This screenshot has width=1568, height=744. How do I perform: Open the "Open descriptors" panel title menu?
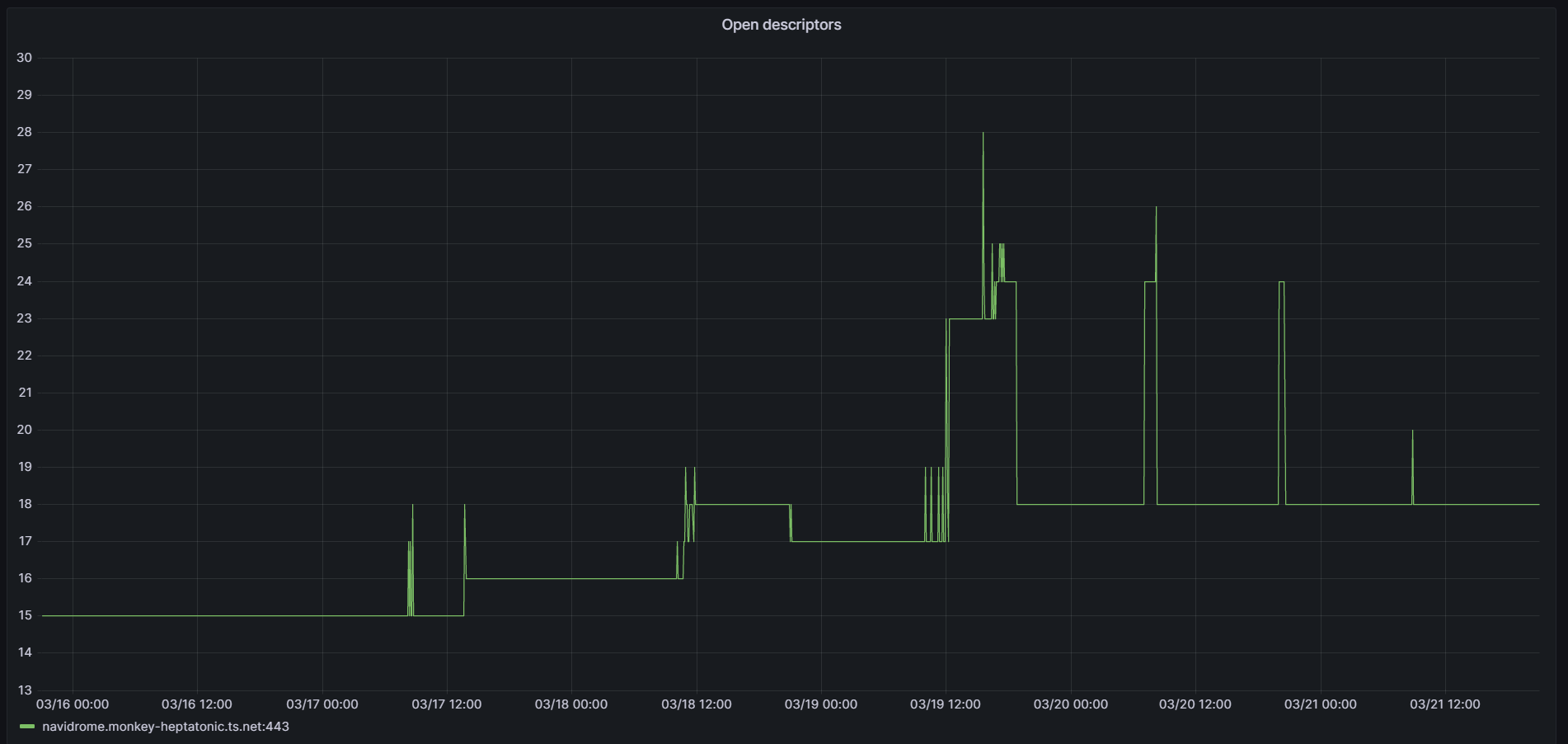tap(781, 24)
